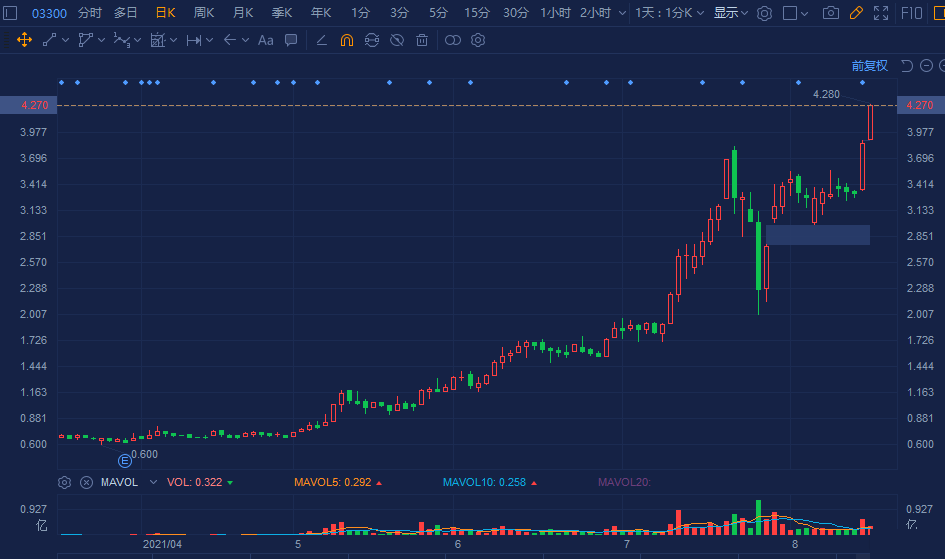945x559 pixels.
Task: Expand wave tool options arrow
Action: coord(137,40)
